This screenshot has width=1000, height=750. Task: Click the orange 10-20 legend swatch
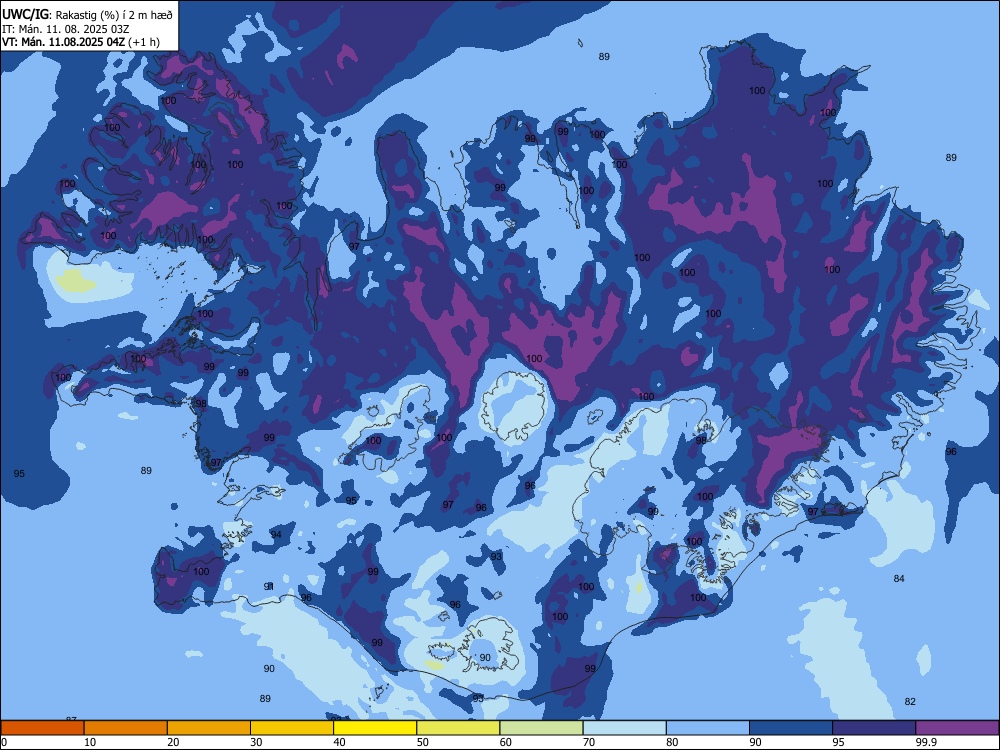(126, 728)
